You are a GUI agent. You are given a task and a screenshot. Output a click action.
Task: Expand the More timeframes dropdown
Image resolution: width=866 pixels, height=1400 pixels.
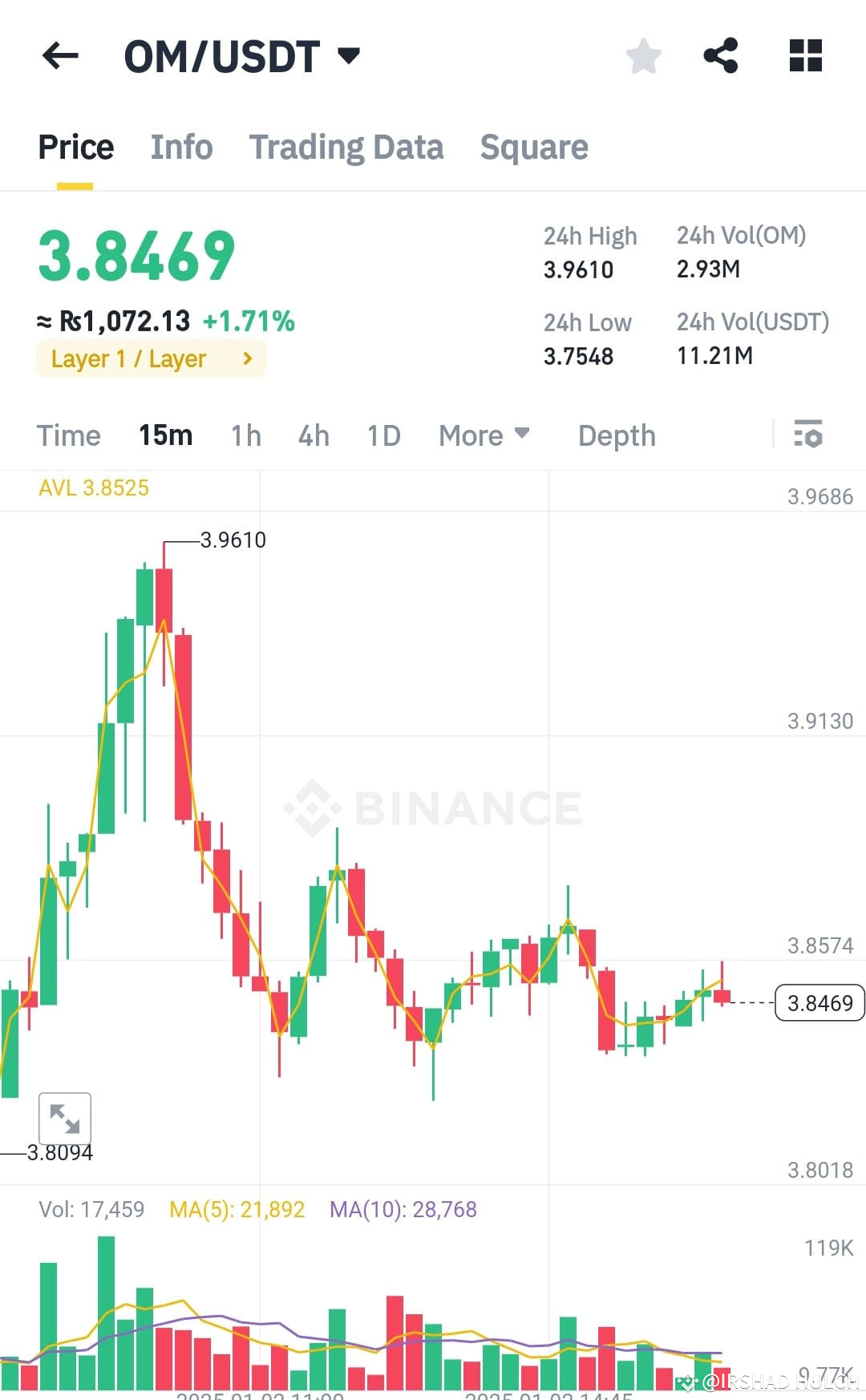482,435
